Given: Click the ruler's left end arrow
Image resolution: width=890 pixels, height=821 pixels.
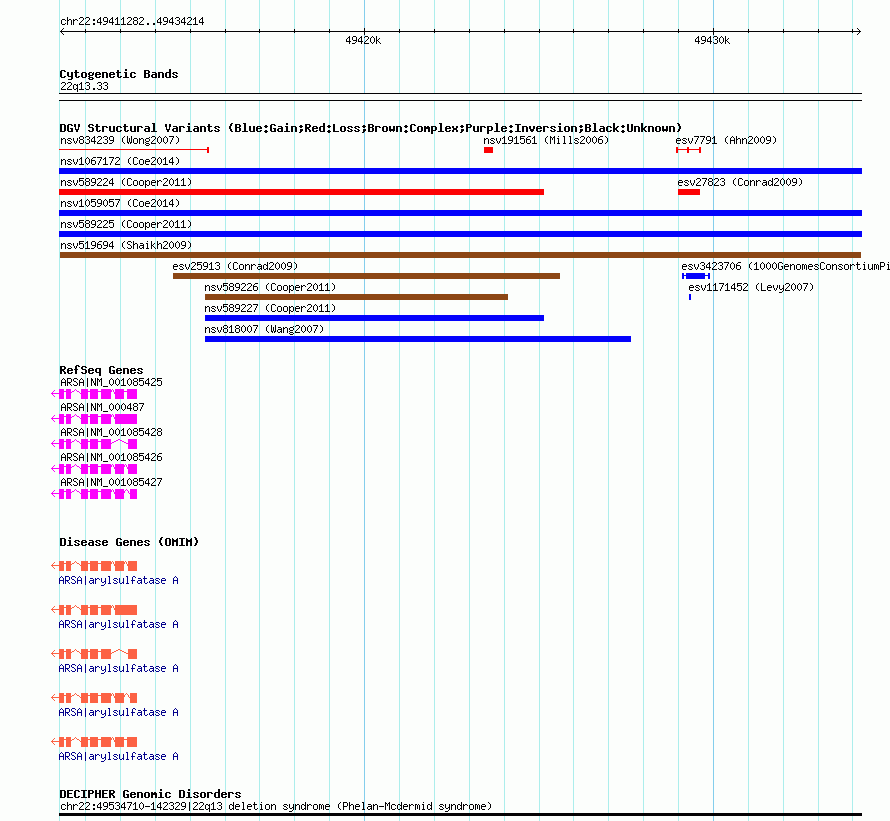Looking at the screenshot, I should point(63,31).
